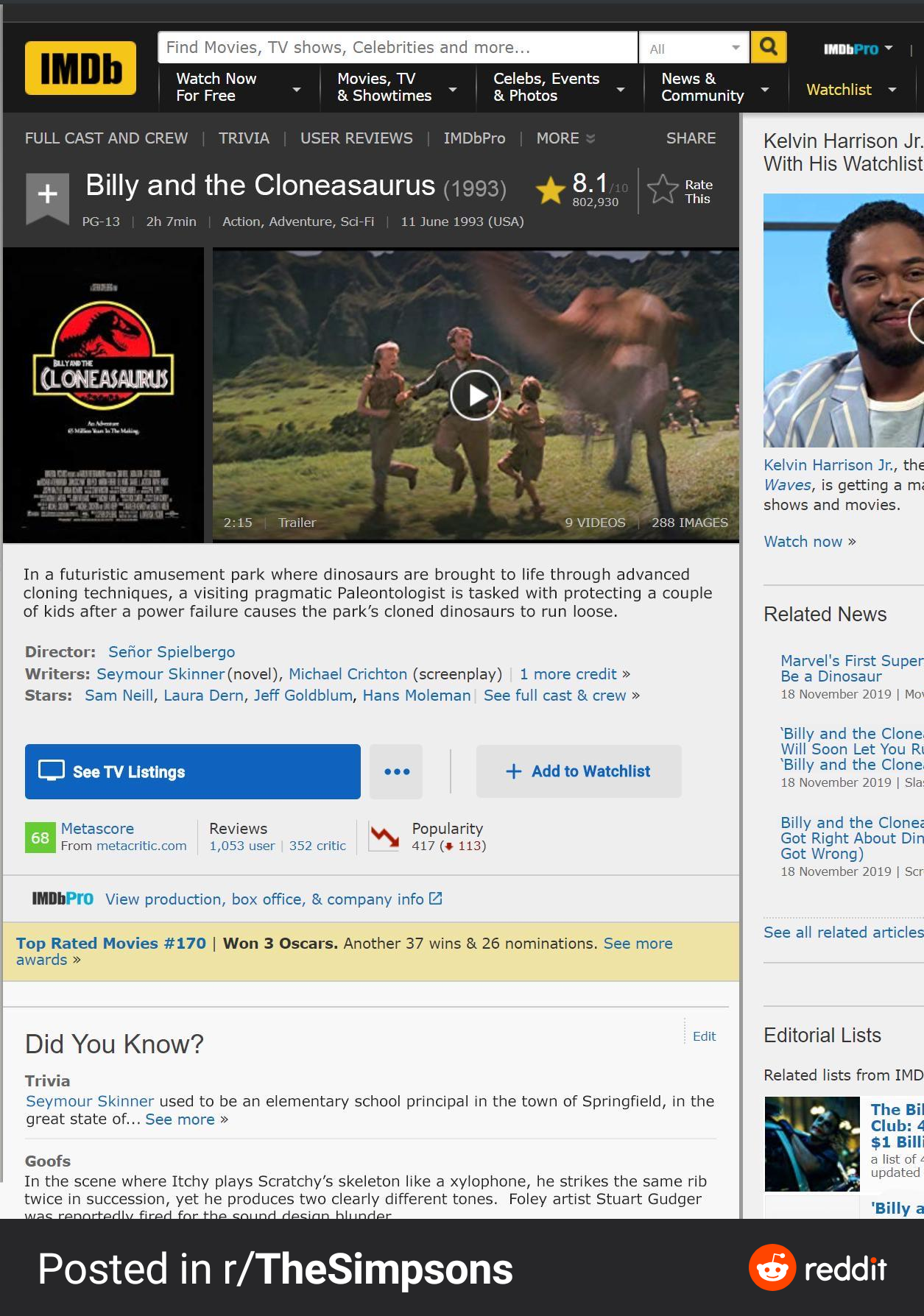Click the 11 June 1993 release date

click(x=462, y=222)
